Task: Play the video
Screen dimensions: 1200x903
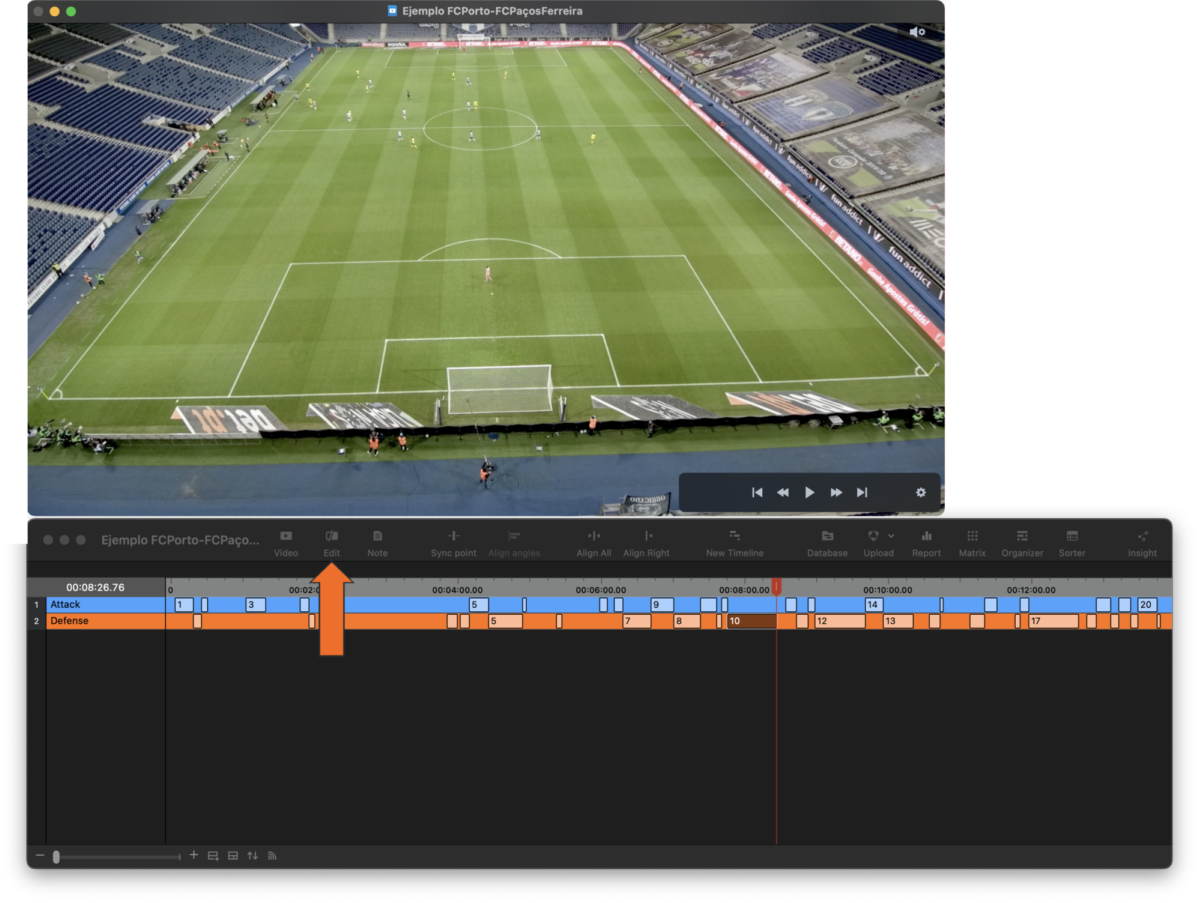Action: pos(809,491)
